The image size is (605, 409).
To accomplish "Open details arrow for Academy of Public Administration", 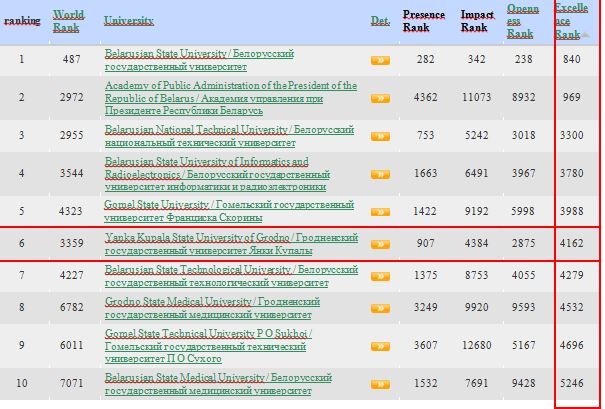I will tap(380, 98).
